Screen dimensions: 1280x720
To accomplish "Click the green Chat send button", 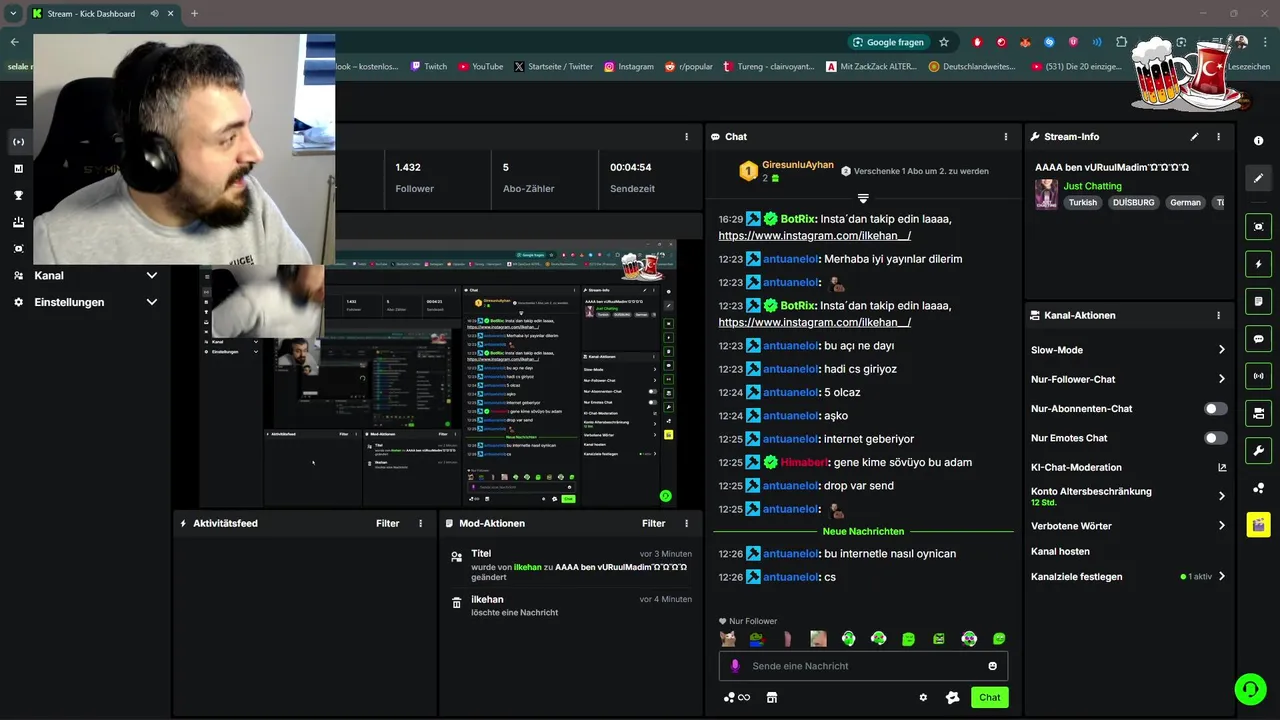I will [989, 698].
